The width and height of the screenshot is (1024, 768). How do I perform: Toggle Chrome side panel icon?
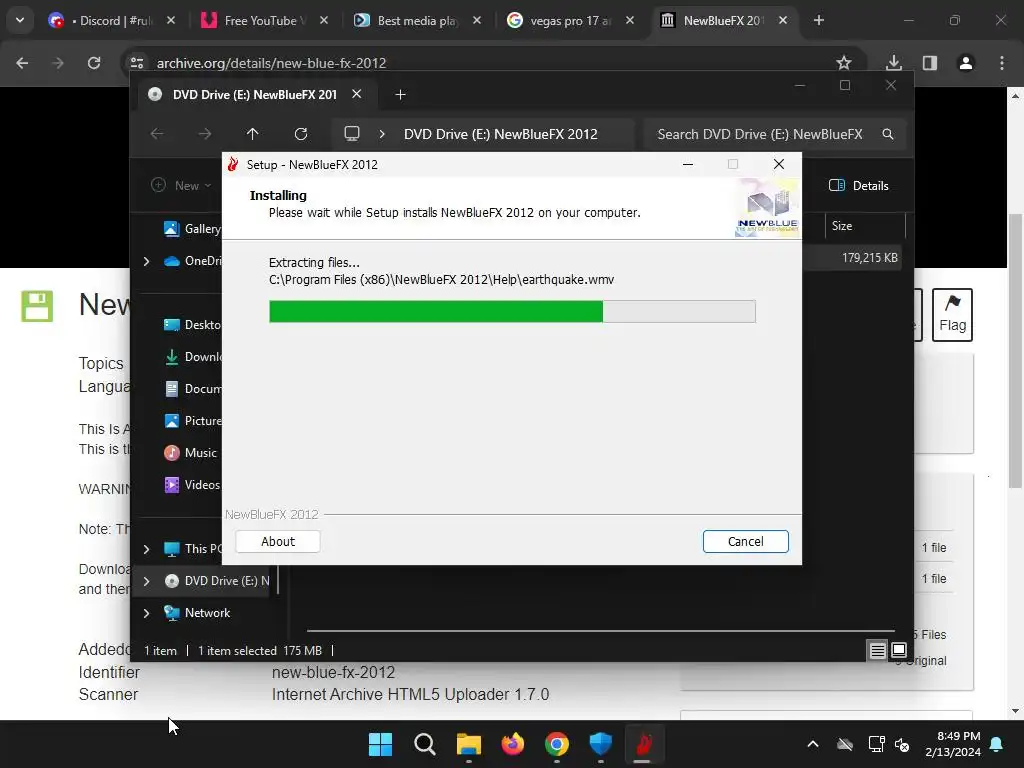pyautogui.click(x=929, y=63)
